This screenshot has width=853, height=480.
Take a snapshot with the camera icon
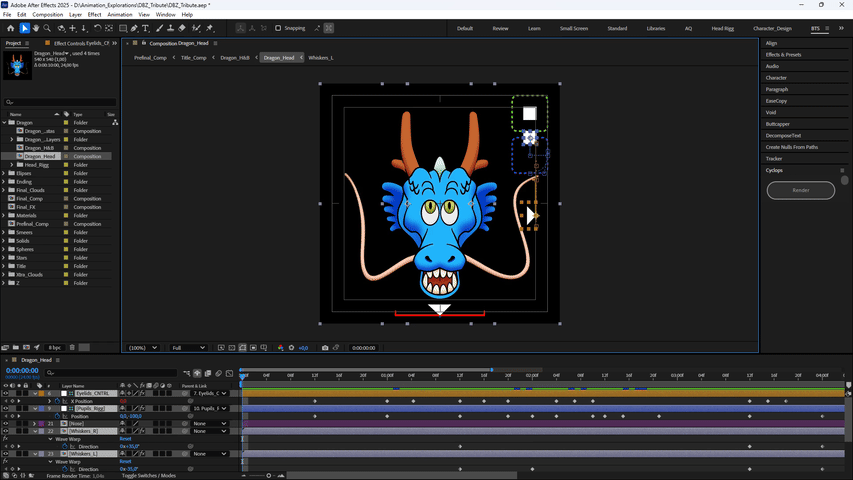click(x=325, y=348)
